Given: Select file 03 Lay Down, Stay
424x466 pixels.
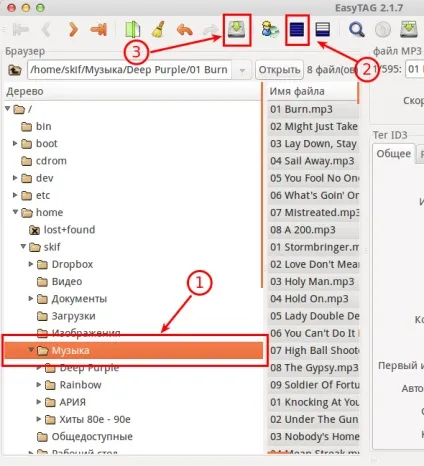Looking at the screenshot, I should [x=313, y=144].
